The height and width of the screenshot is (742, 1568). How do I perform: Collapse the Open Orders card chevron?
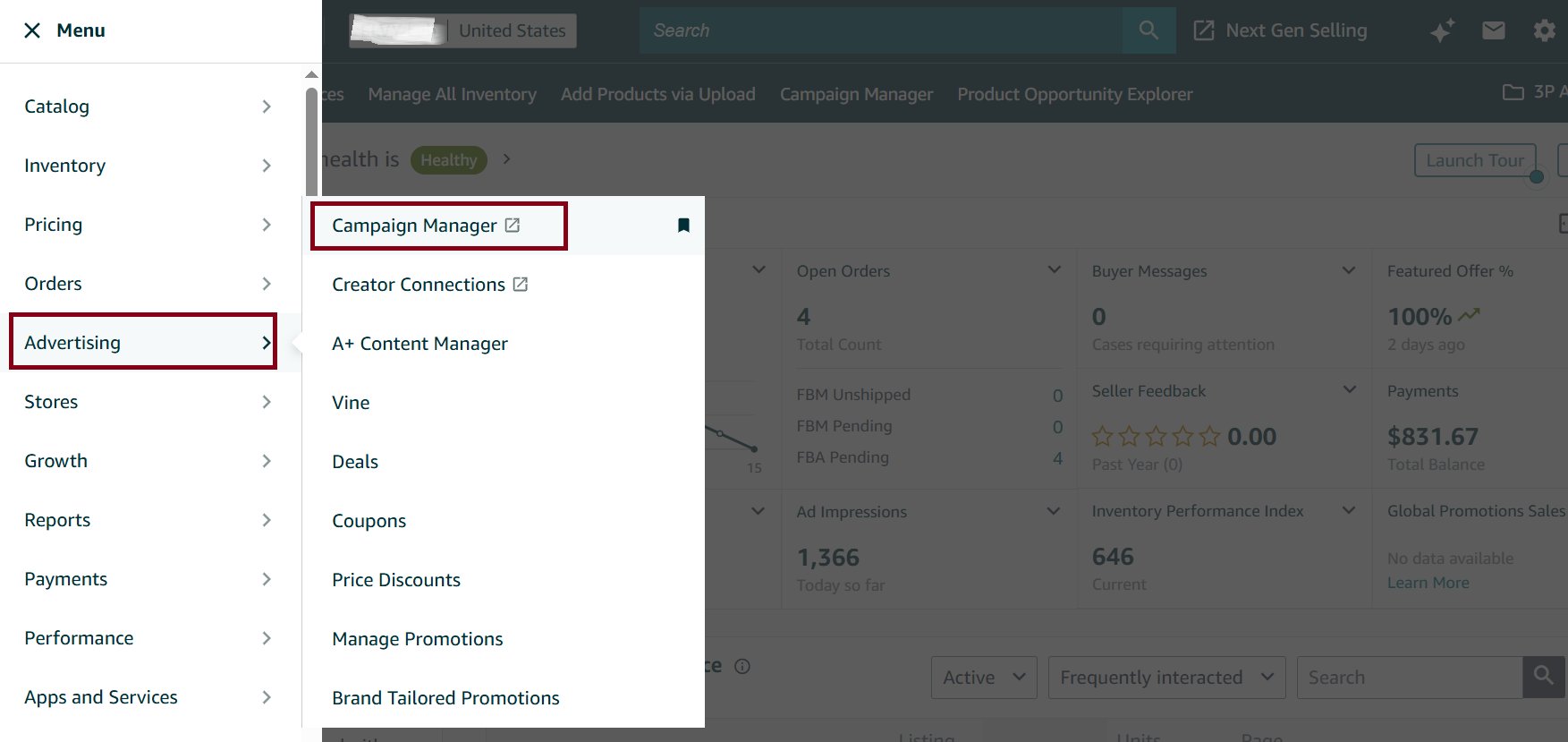[1055, 269]
